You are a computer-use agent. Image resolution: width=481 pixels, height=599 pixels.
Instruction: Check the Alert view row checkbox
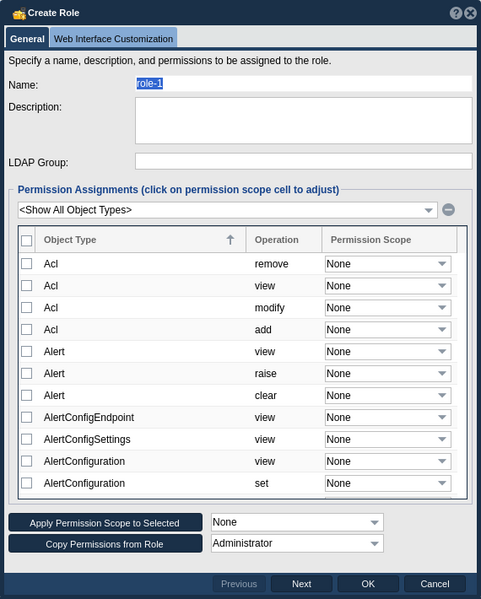26,351
